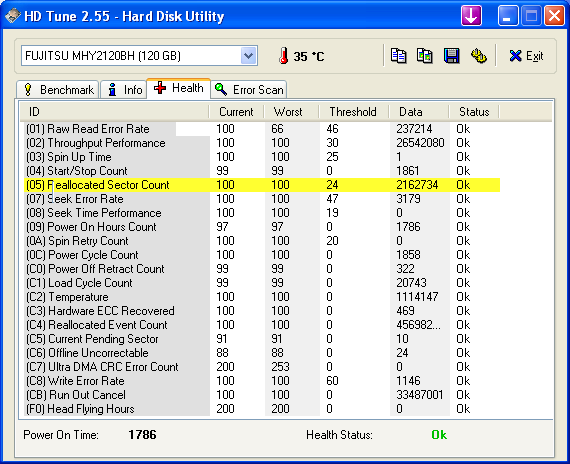Minimize the HD Tune window
Screen dimensions: 570x464
coord(507,16)
